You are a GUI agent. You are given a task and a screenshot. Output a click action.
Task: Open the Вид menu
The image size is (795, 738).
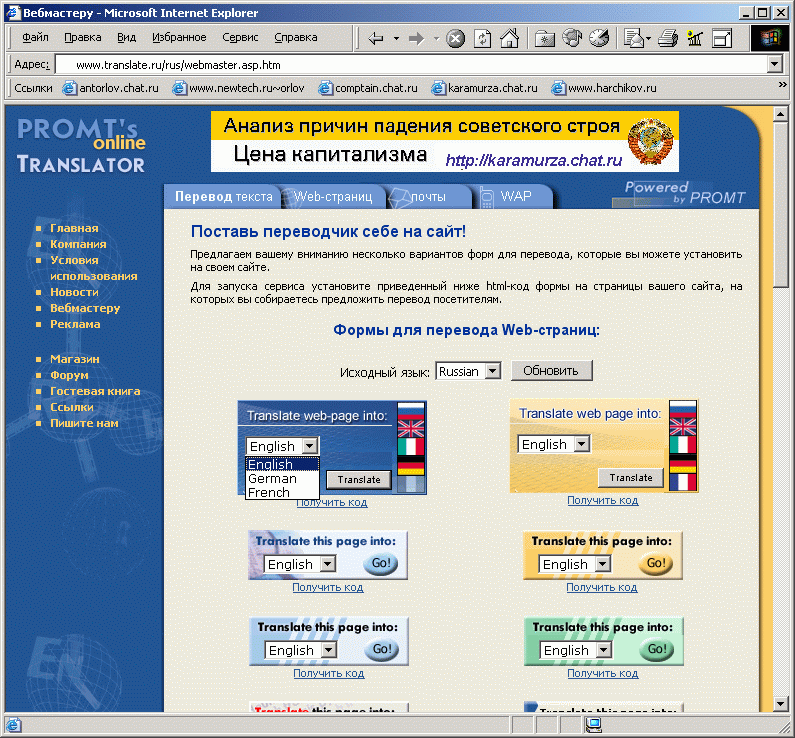(x=126, y=38)
